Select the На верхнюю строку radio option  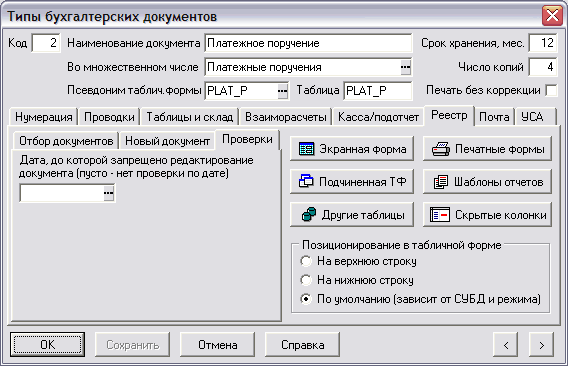point(306,261)
